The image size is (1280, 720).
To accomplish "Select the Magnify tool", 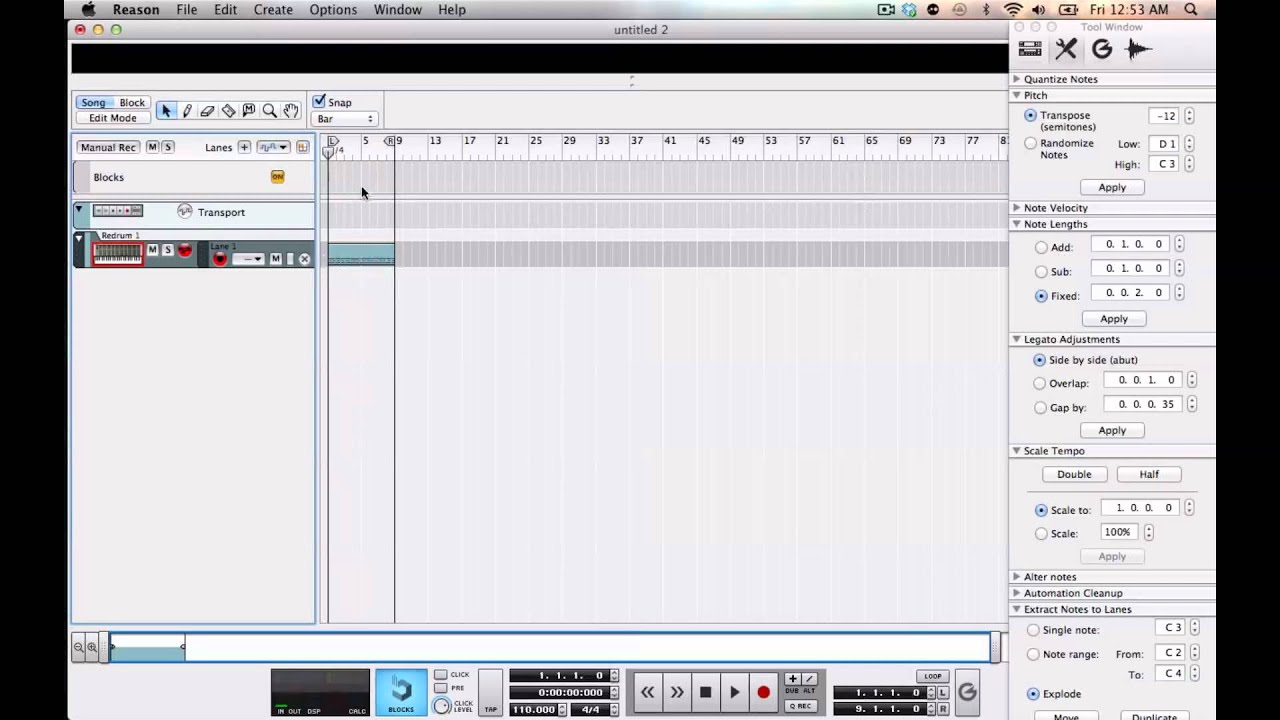I will pos(269,111).
